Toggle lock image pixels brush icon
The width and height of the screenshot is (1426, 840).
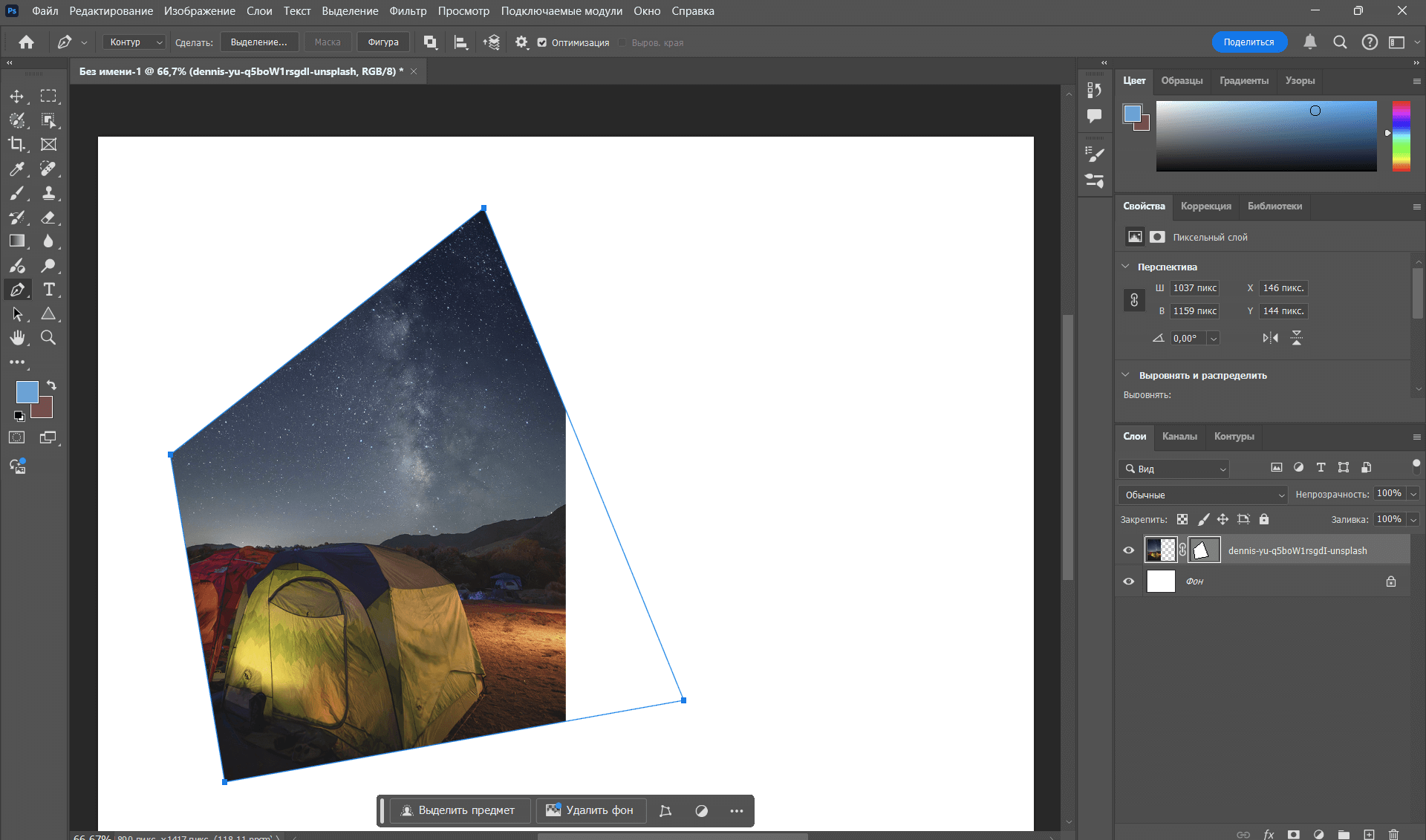pyautogui.click(x=1203, y=519)
